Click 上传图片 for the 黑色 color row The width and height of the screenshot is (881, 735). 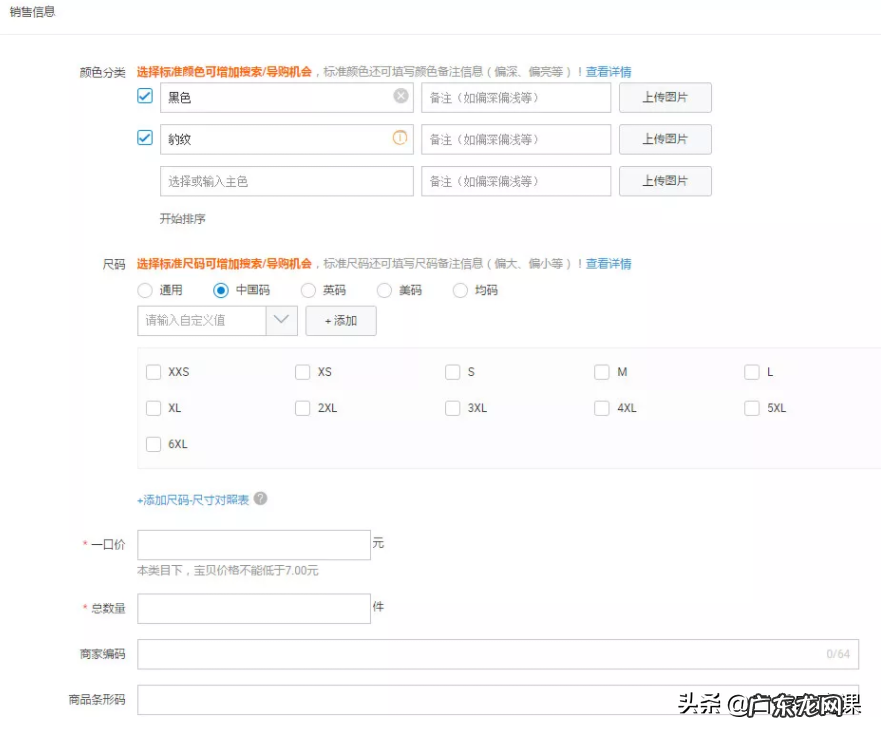pyautogui.click(x=665, y=97)
